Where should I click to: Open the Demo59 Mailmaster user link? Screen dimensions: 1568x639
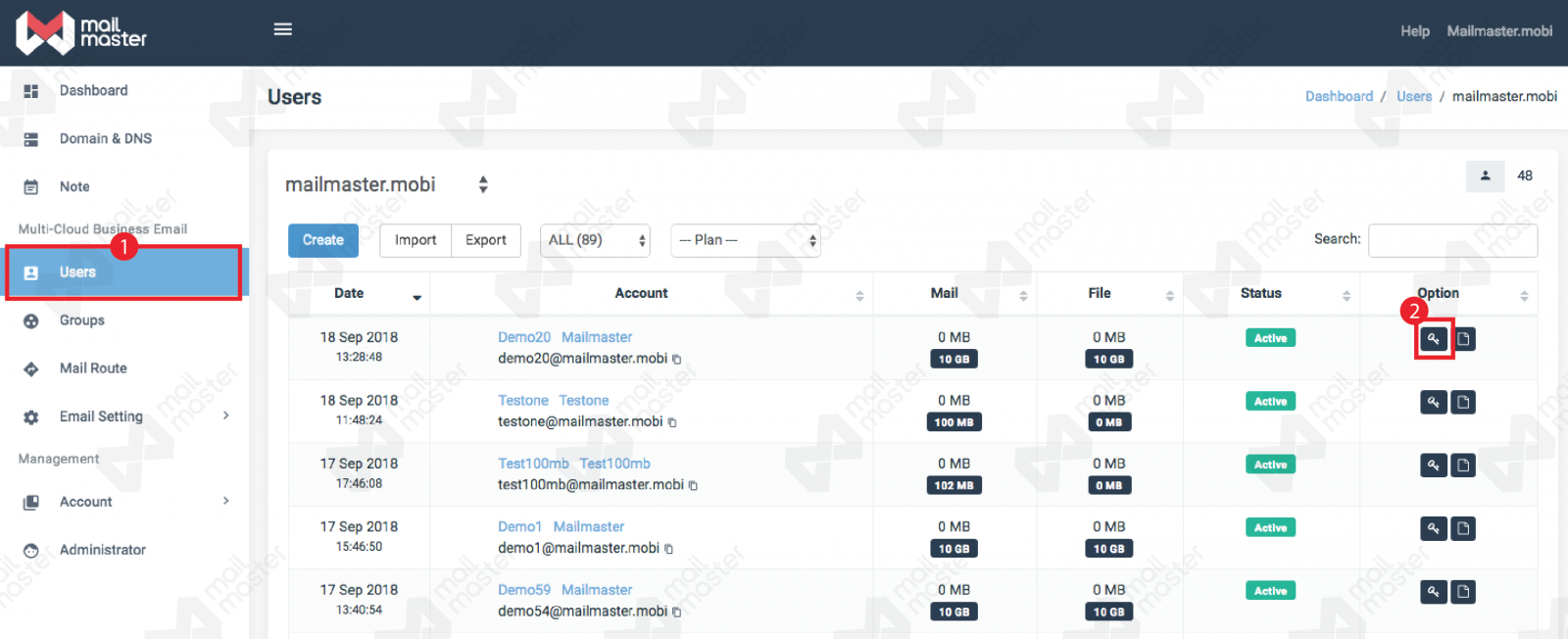[x=564, y=590]
